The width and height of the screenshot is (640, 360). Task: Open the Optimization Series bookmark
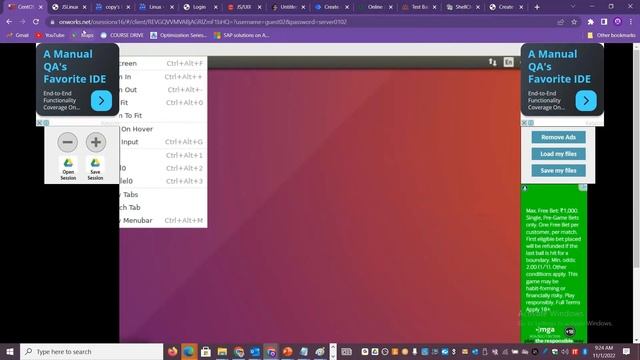coord(179,36)
